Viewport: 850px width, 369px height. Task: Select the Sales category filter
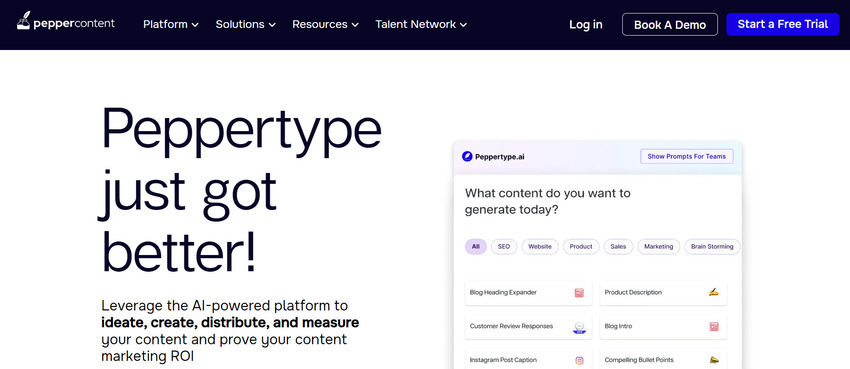618,247
